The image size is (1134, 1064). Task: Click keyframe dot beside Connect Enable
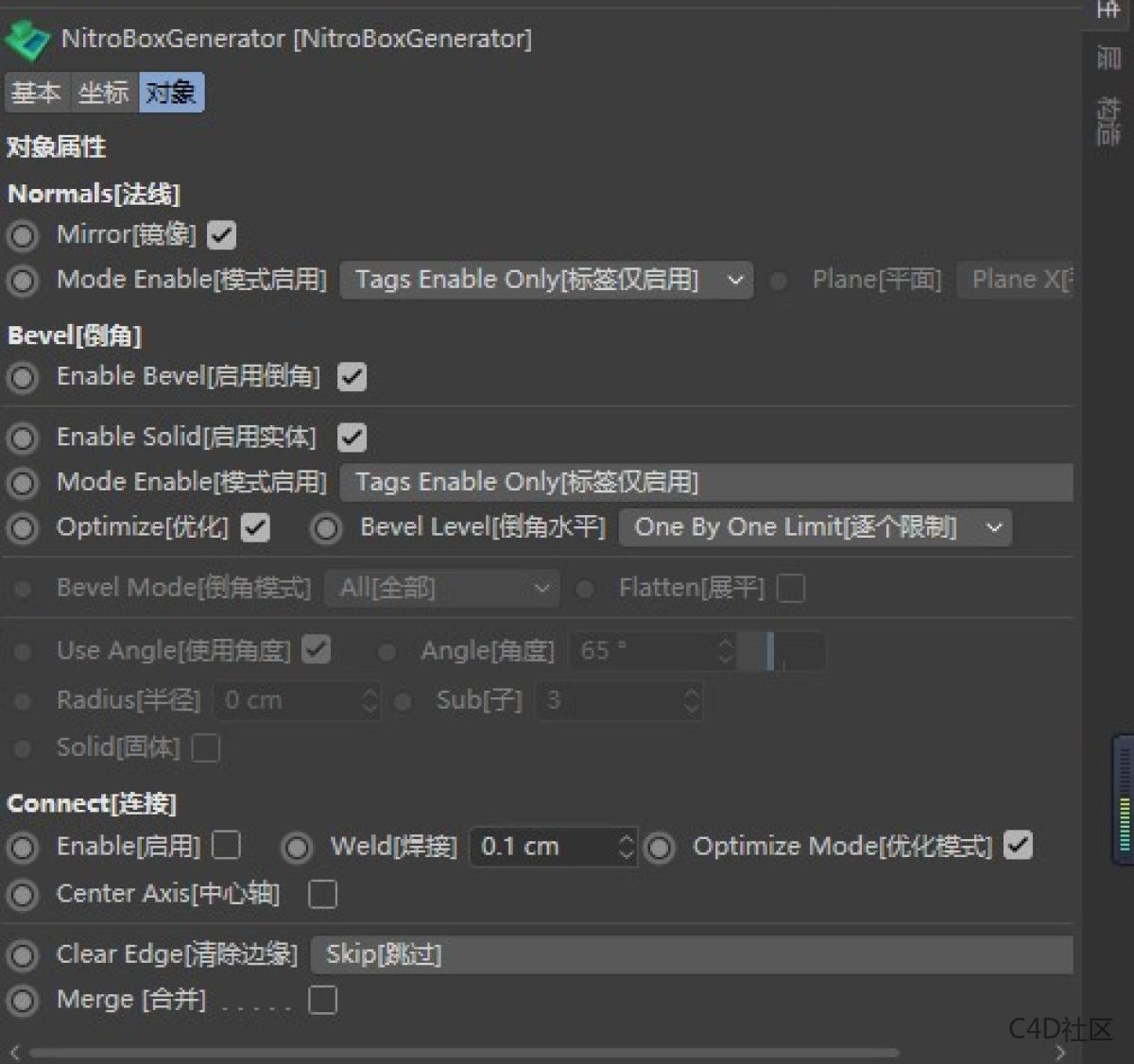point(23,848)
